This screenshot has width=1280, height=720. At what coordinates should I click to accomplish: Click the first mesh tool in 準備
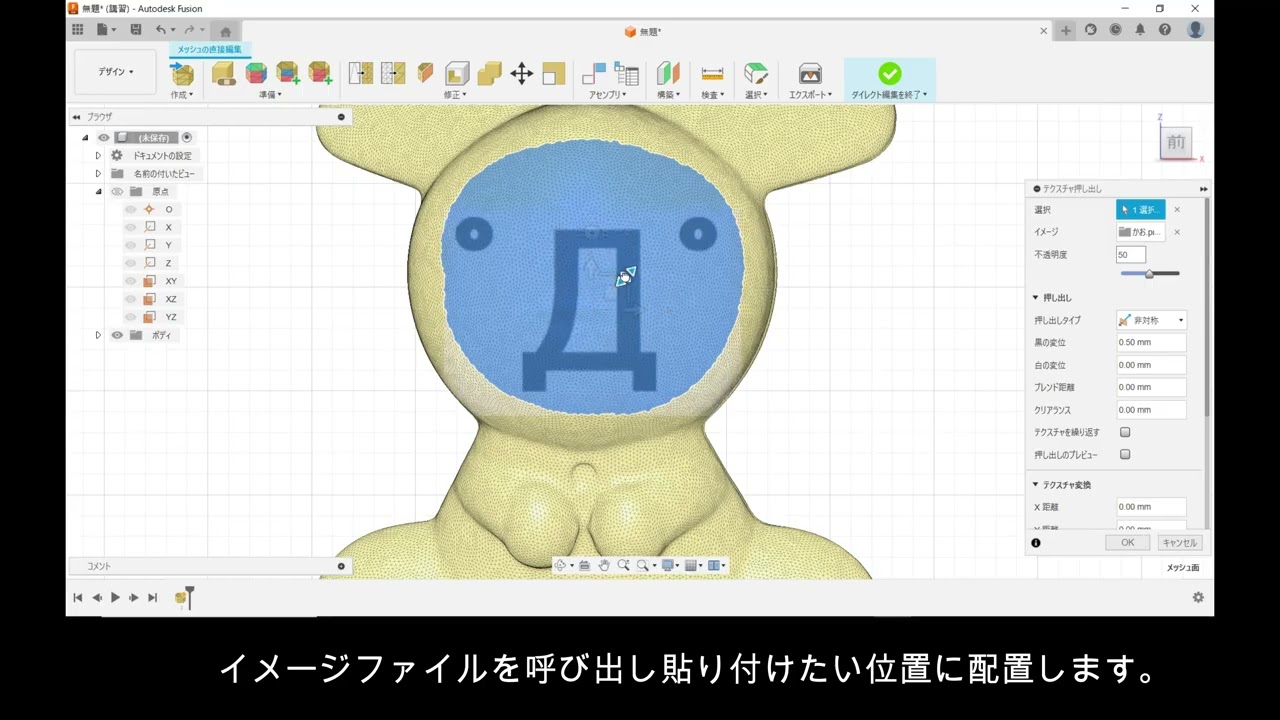click(x=224, y=73)
